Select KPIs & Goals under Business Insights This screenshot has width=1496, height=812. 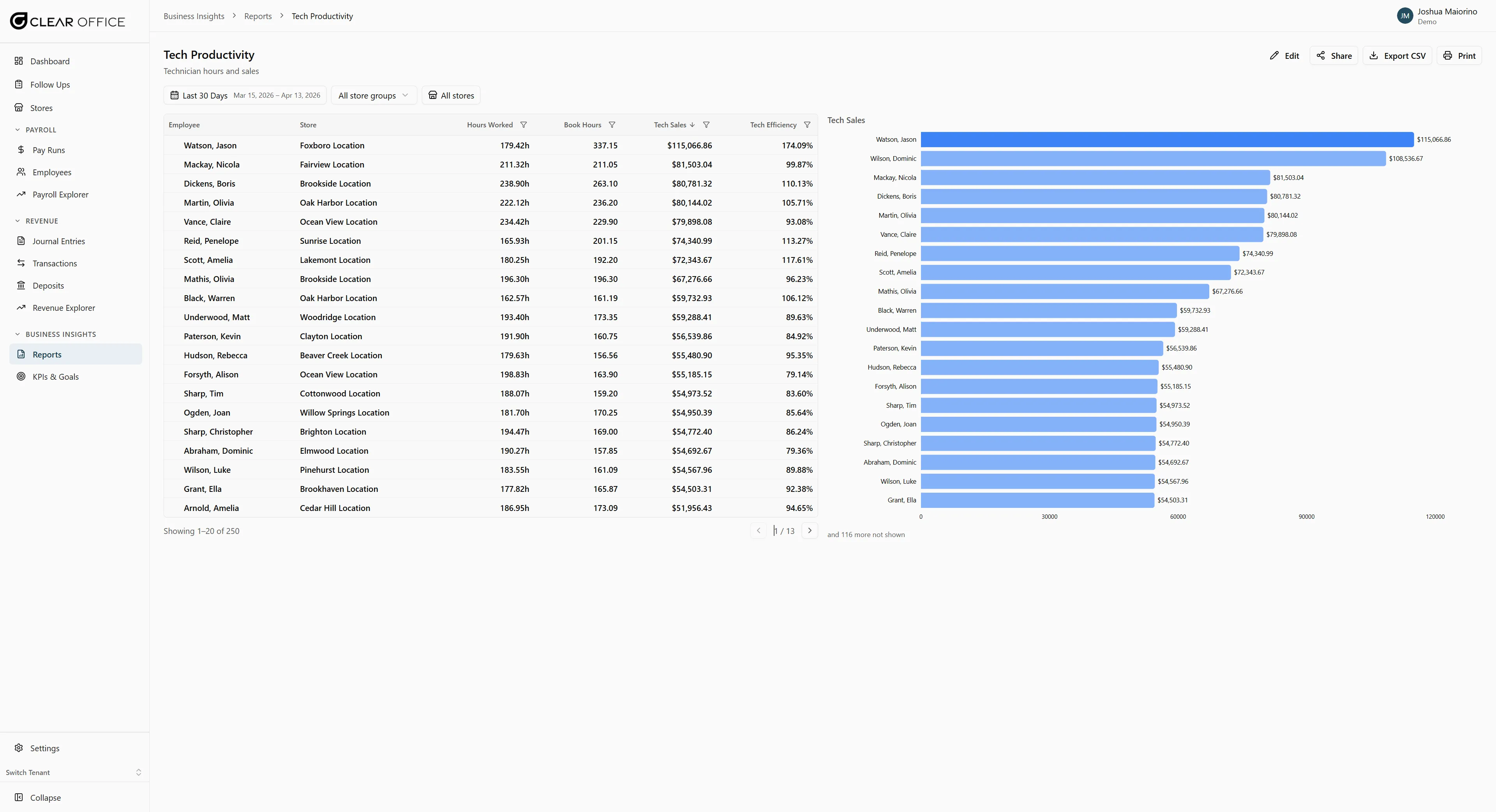pos(55,376)
